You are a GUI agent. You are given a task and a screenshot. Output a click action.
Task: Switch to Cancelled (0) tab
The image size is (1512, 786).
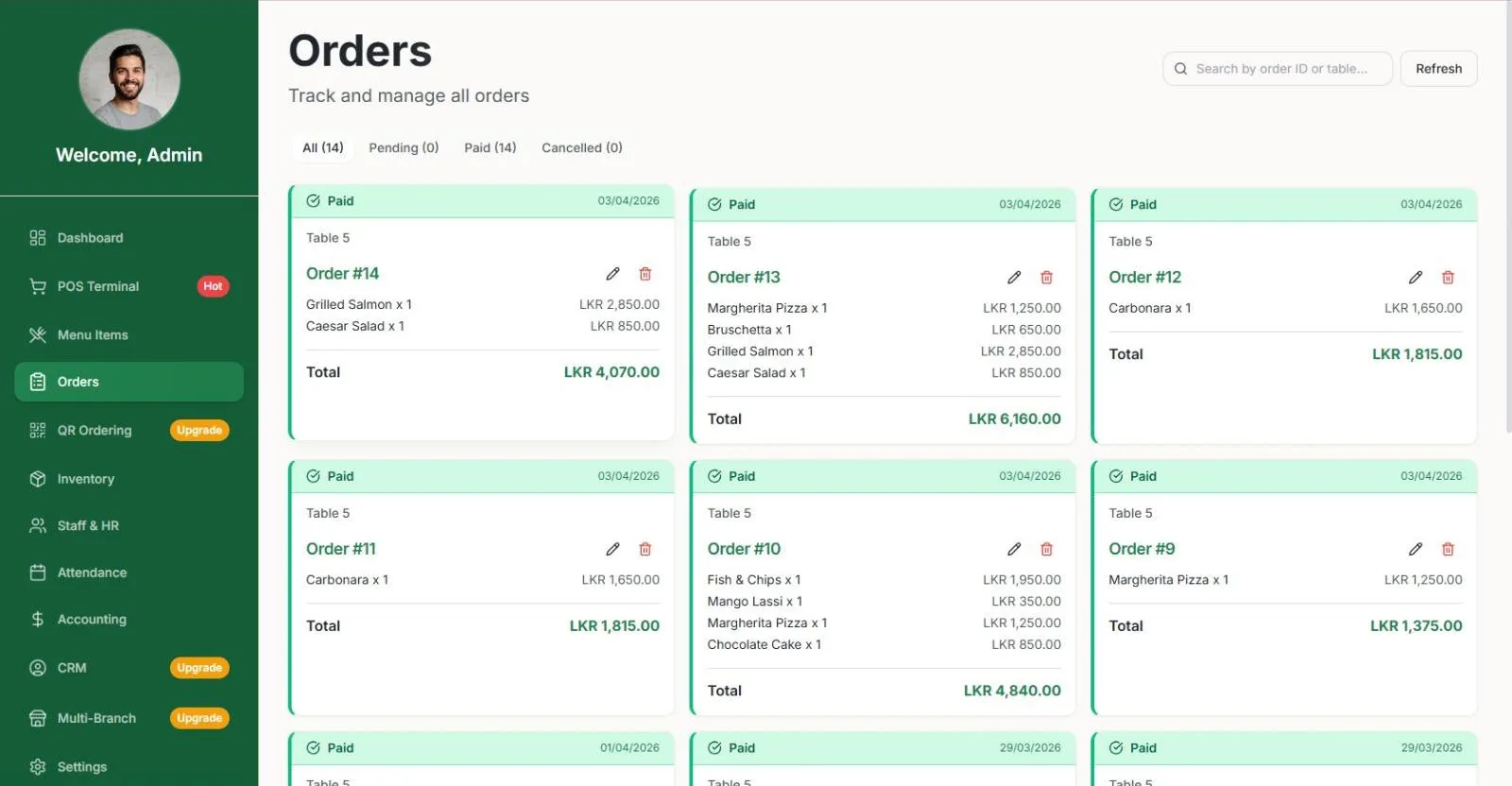[582, 148]
